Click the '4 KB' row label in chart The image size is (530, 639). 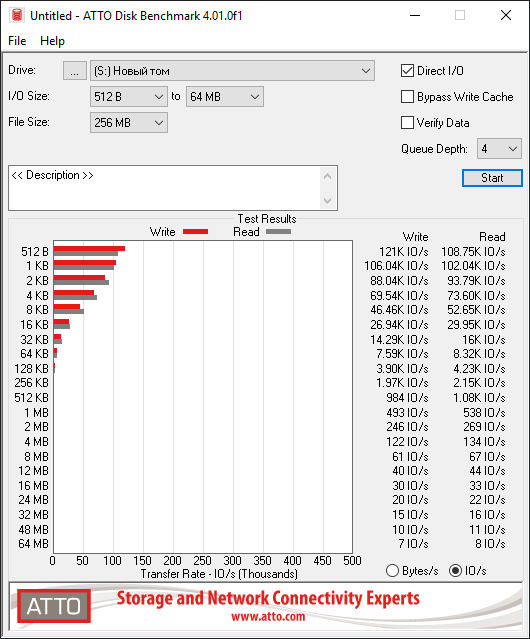click(37, 295)
